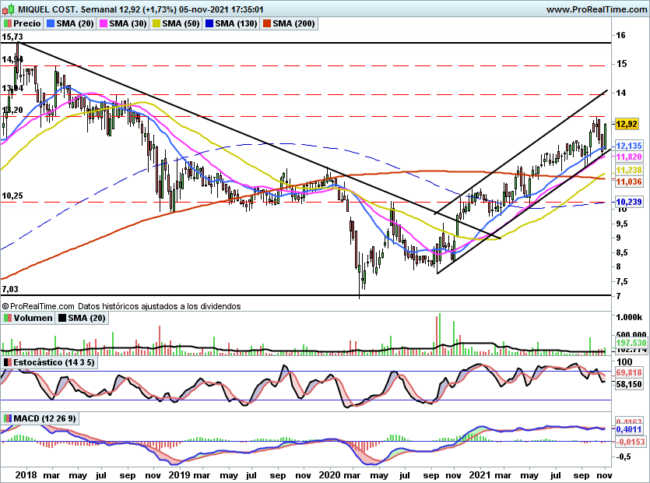The width and height of the screenshot is (650, 483).
Task: Click the Precio candle icon in legend
Action: [x=8, y=24]
